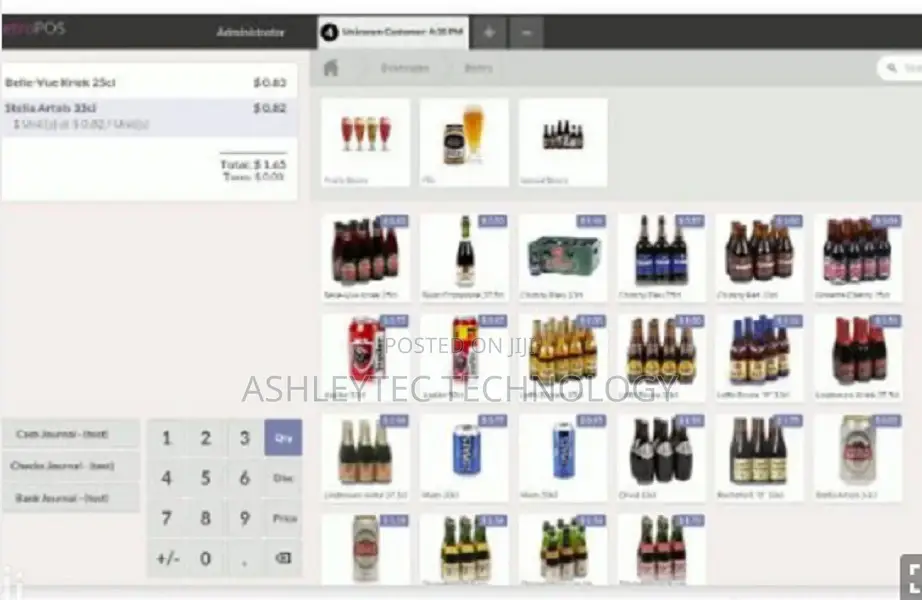
Task: Add the bottom-row Stella Artois 50cl can
Action: pos(365,549)
